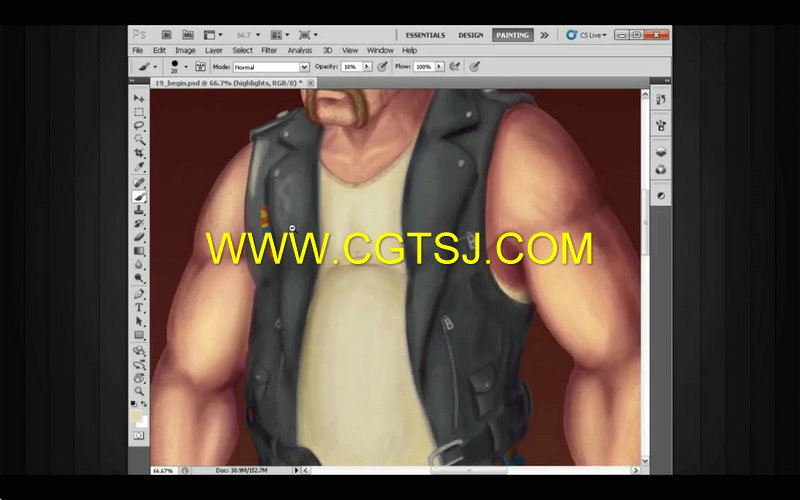Open the Analysis menu
The image size is (800, 500).
click(x=299, y=51)
